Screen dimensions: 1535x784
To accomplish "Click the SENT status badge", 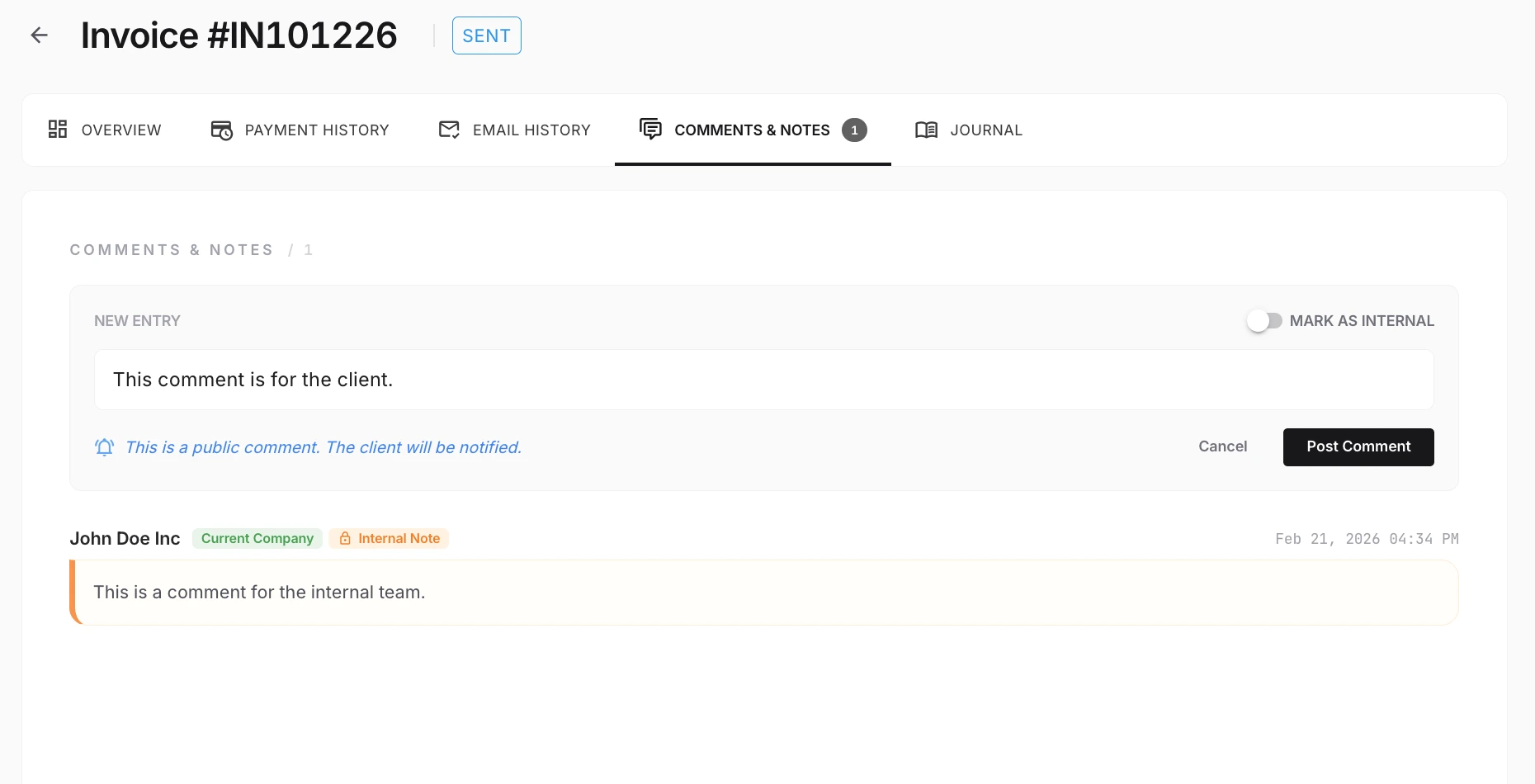I will point(486,35).
